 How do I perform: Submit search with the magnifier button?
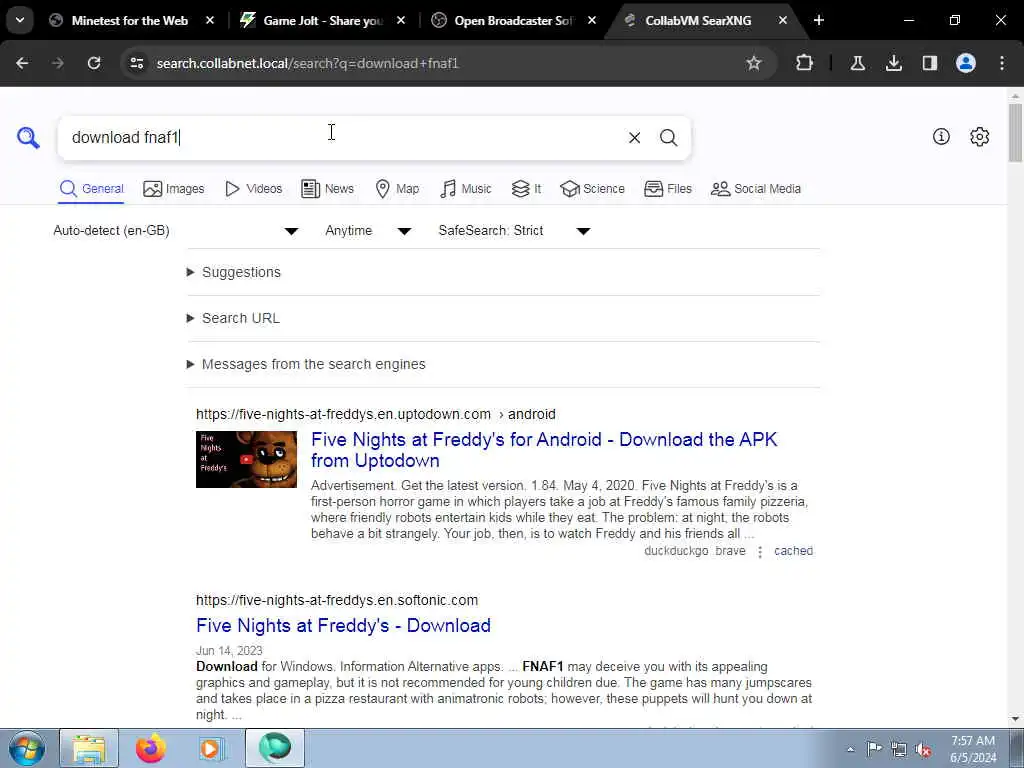[668, 138]
